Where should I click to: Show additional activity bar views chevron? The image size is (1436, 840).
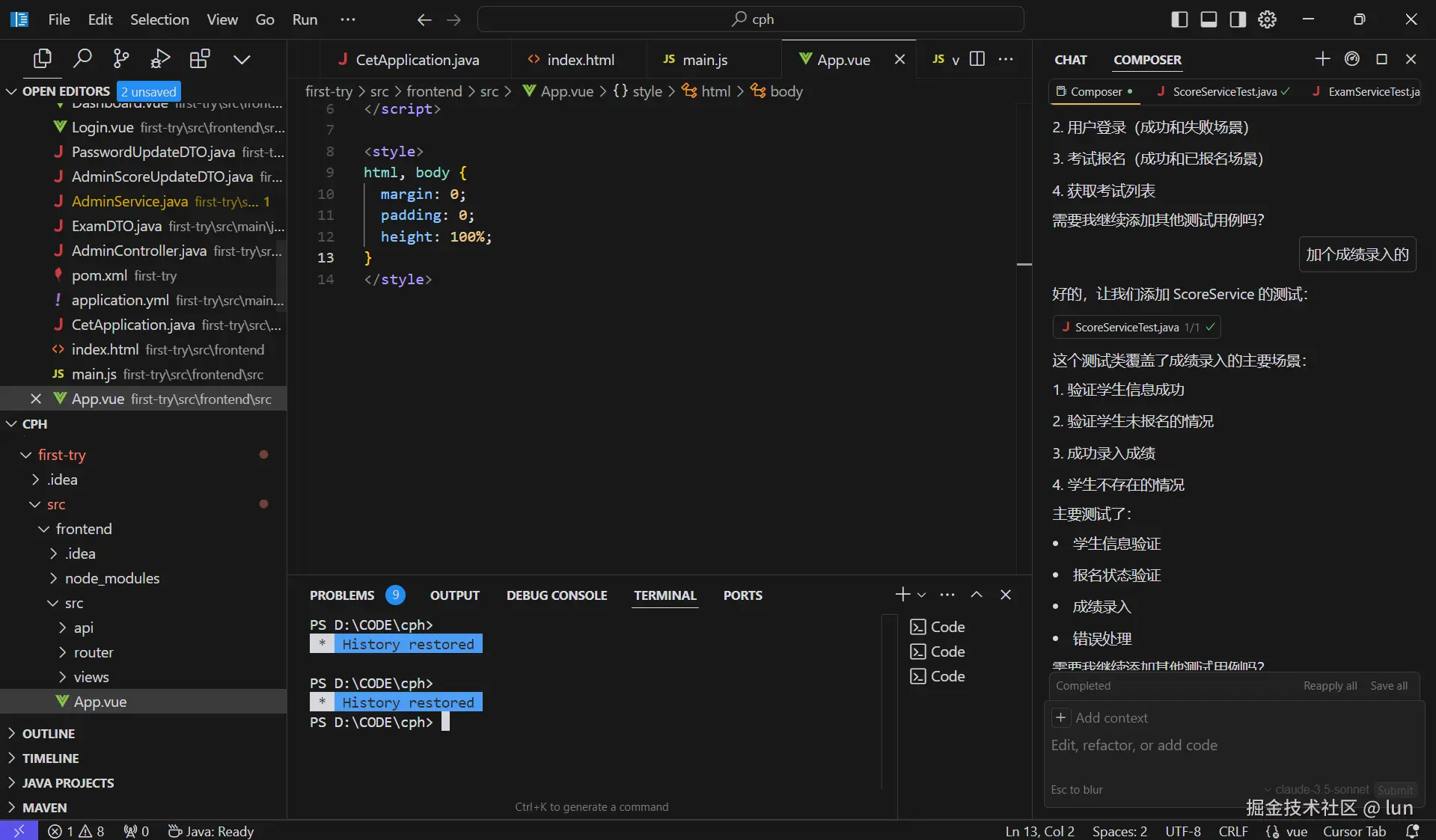pyautogui.click(x=241, y=59)
